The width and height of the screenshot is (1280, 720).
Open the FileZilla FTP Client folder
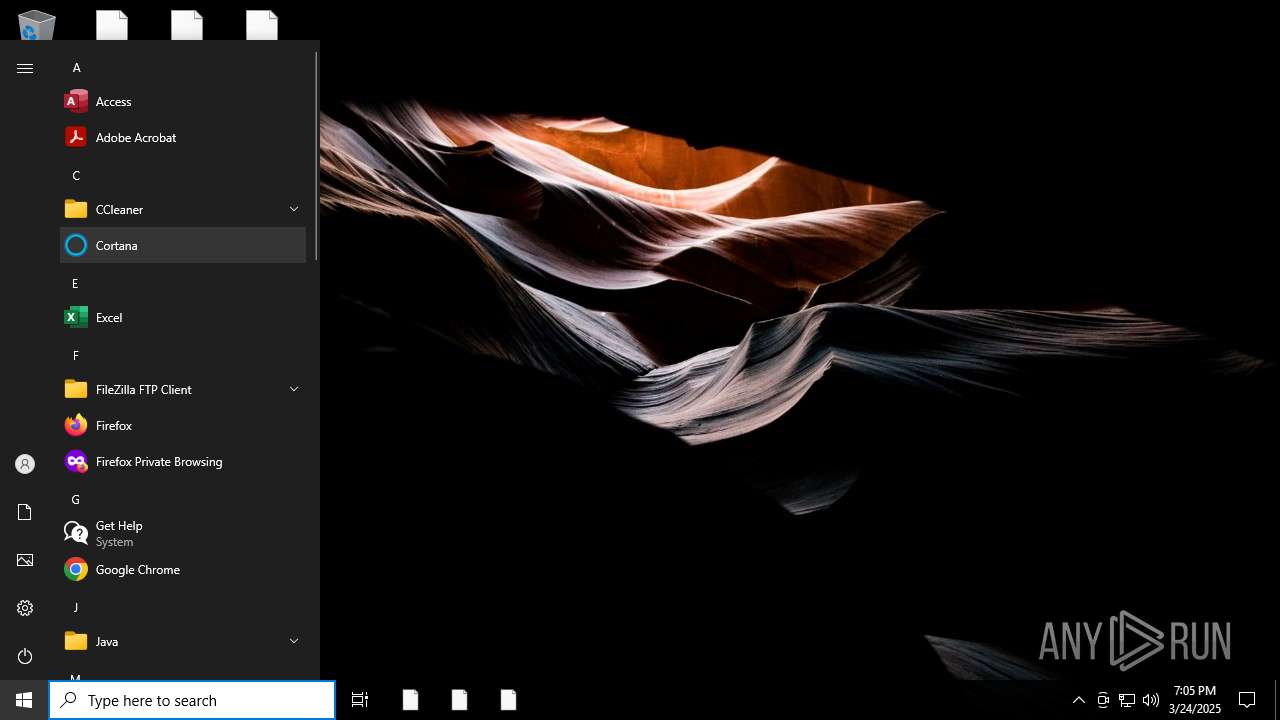click(x=183, y=389)
